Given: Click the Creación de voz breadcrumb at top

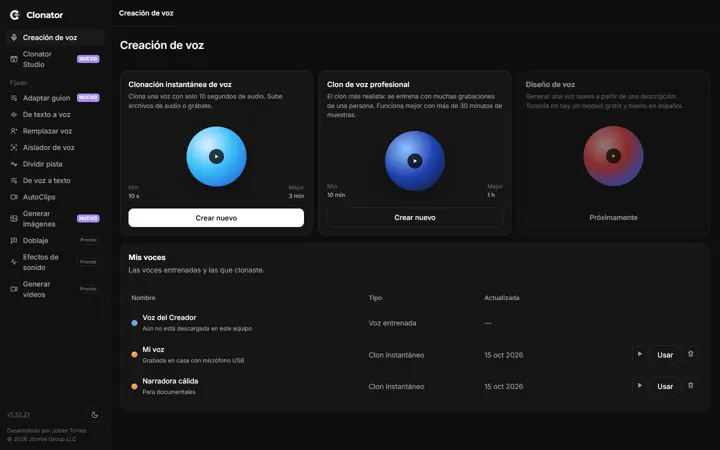Looking at the screenshot, I should tap(146, 13).
